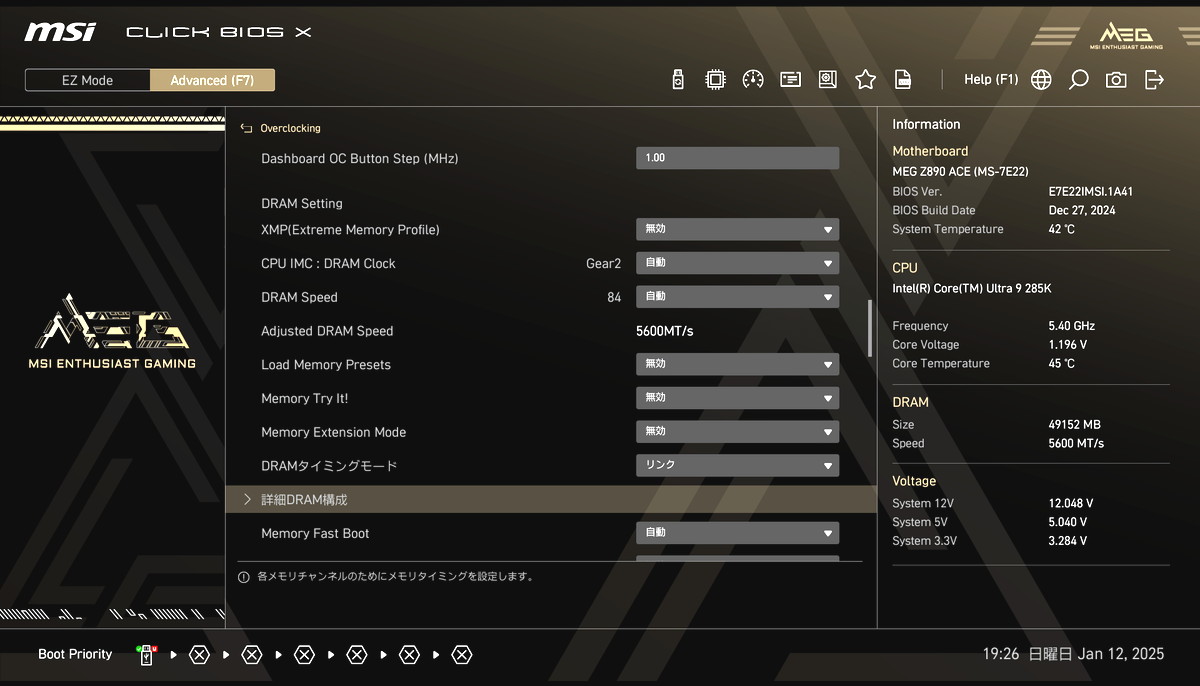The height and width of the screenshot is (686, 1200).
Task: Click the CPU chip icon in toolbar
Action: (x=715, y=80)
